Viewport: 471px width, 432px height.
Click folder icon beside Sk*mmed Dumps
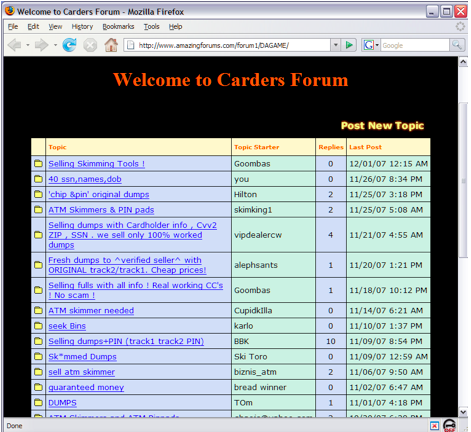tap(38, 356)
